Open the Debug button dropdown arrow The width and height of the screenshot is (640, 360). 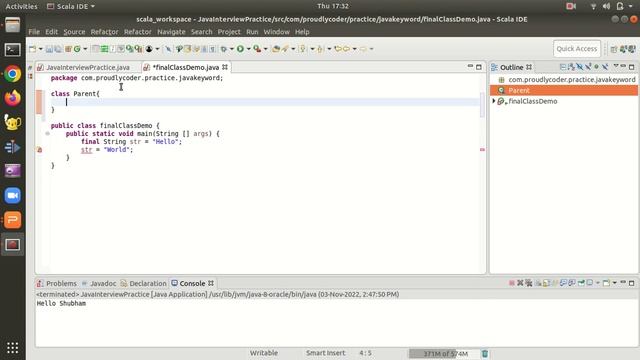(231, 49)
